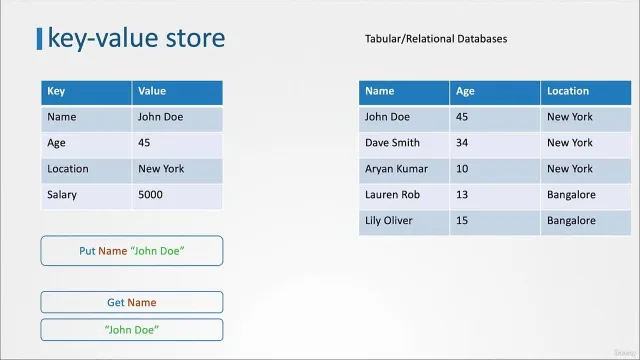Image resolution: width=640 pixels, height=360 pixels.
Task: Click the blue bar beside the title
Action: click(x=39, y=39)
